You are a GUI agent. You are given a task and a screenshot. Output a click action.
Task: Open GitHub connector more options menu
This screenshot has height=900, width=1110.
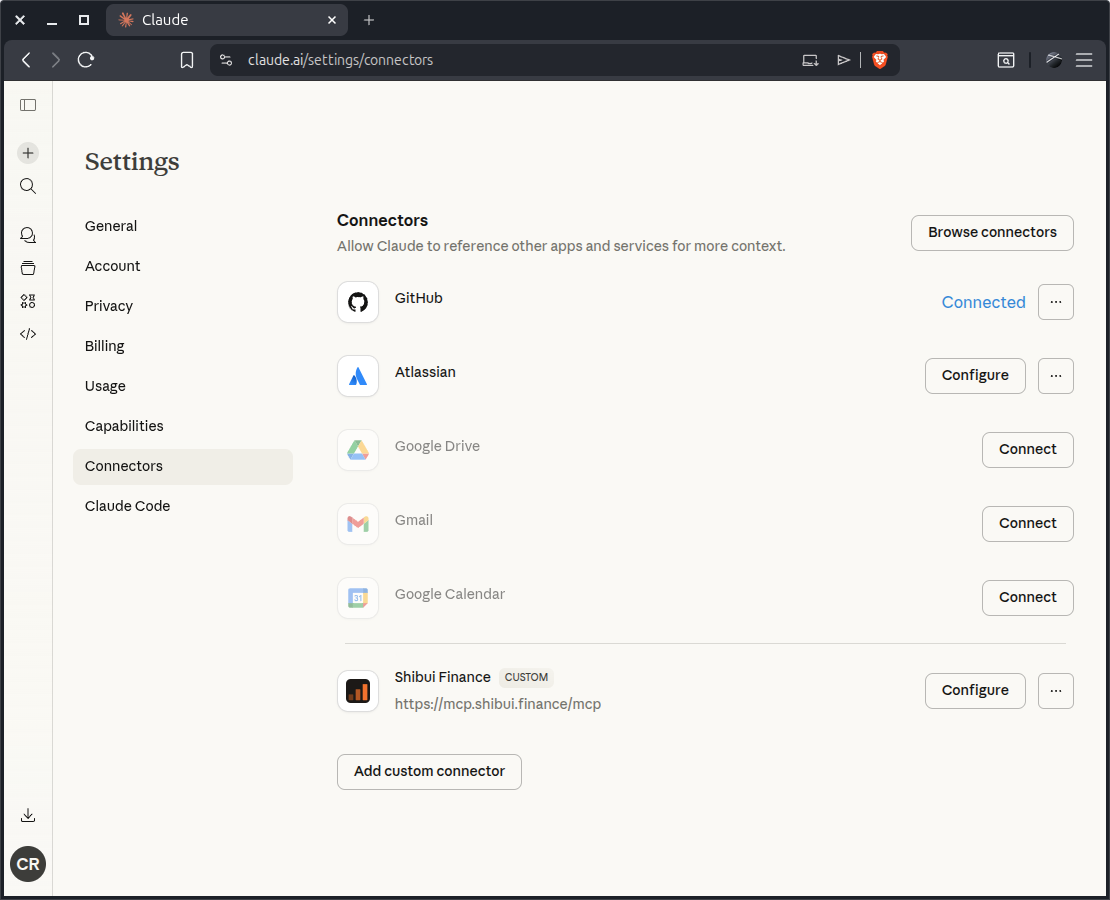click(x=1055, y=302)
